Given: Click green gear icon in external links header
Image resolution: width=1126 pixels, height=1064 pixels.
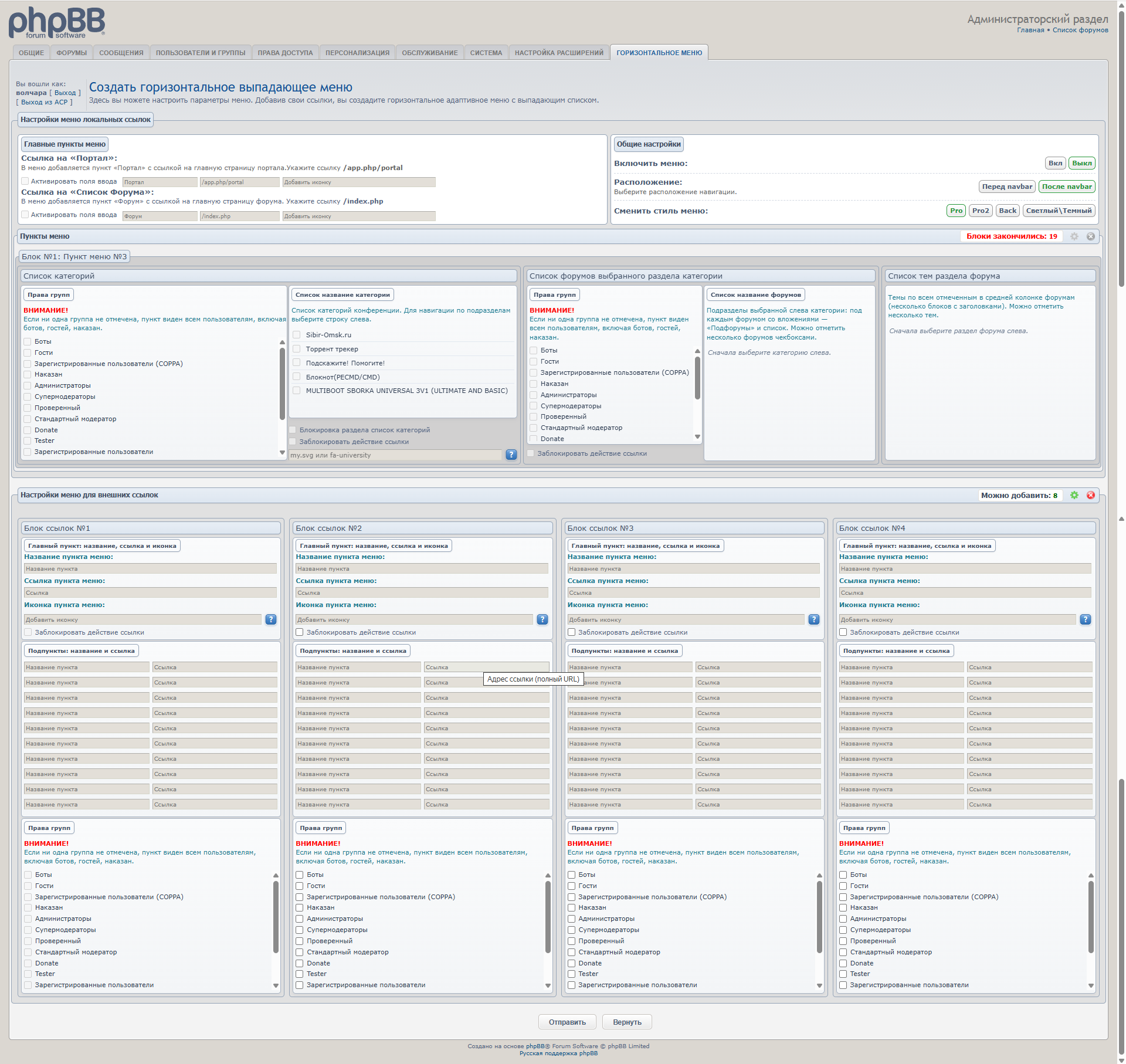Looking at the screenshot, I should tap(1074, 495).
